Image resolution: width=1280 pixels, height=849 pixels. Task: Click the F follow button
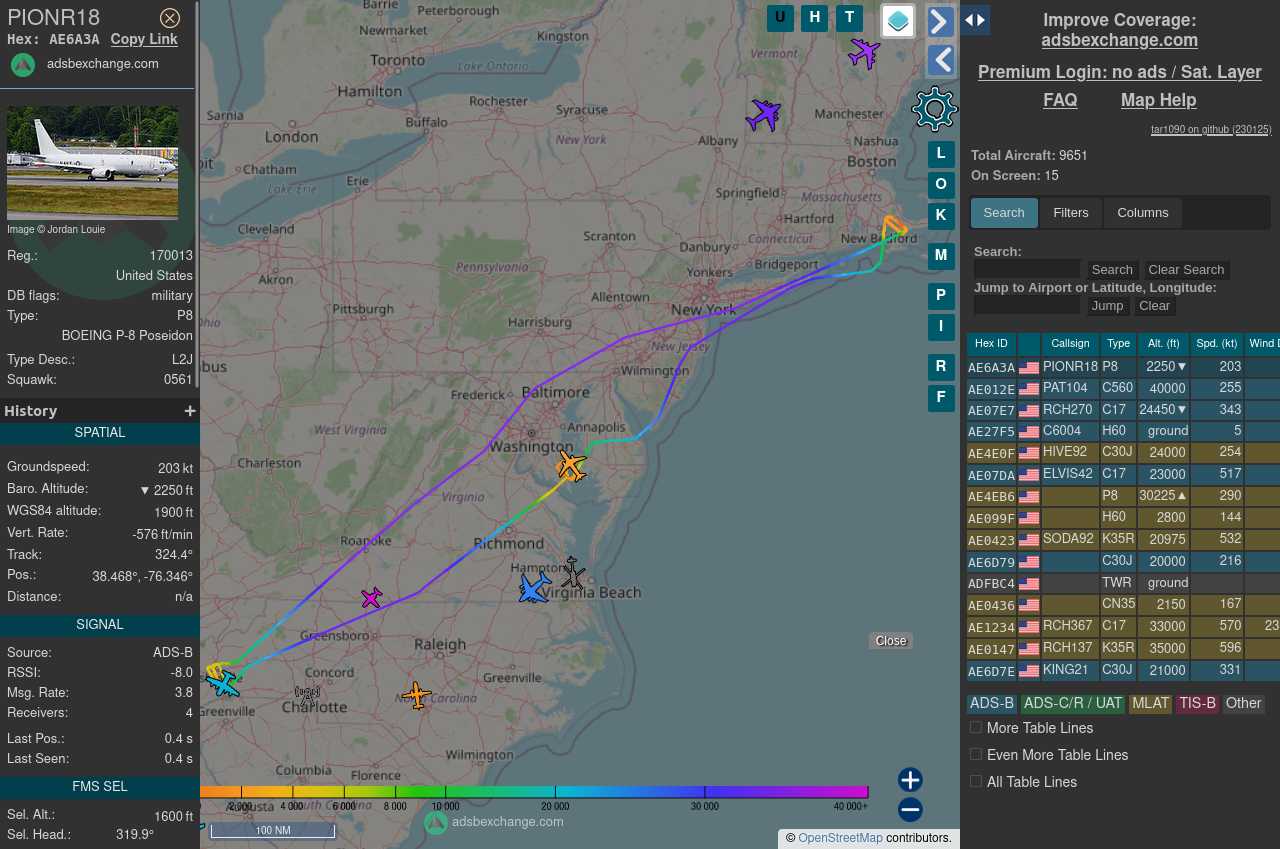coord(941,398)
